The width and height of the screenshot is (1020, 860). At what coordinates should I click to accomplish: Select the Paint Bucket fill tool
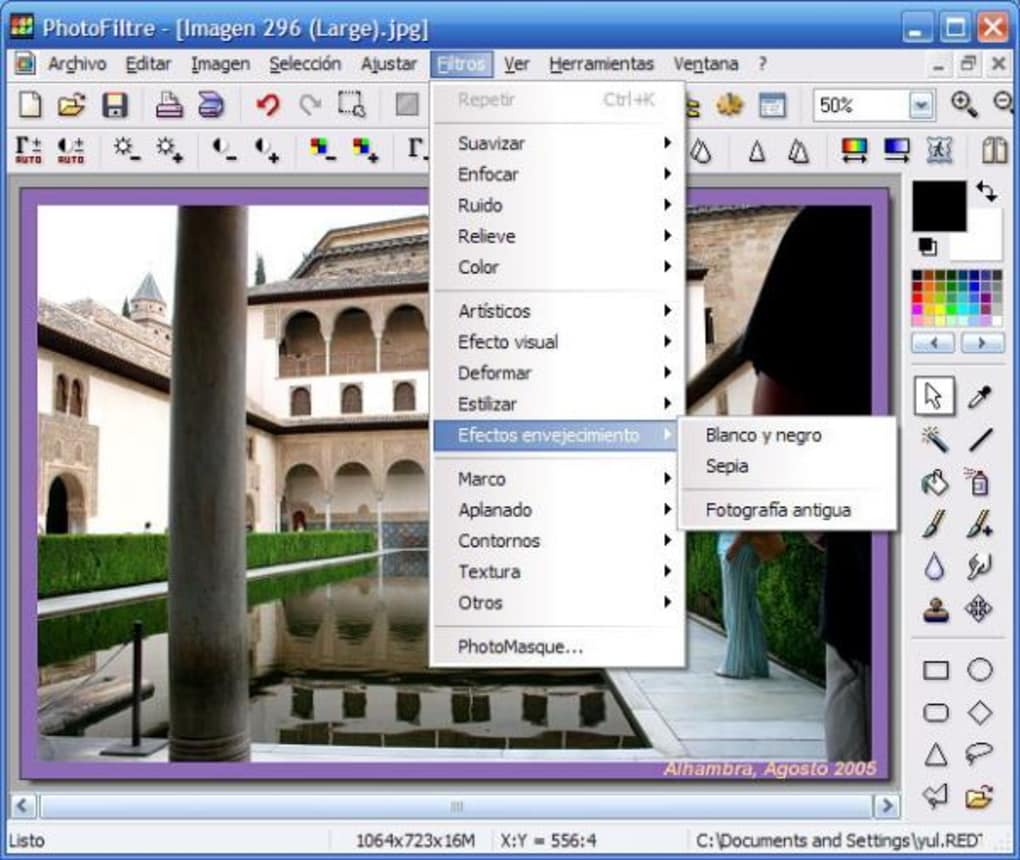click(x=934, y=481)
